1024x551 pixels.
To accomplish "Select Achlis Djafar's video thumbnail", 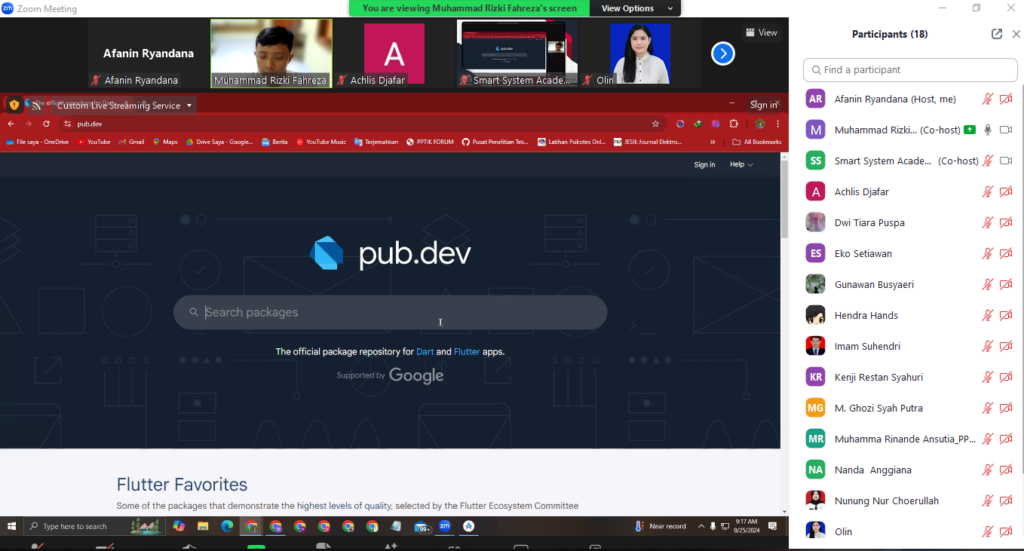I will coord(394,53).
